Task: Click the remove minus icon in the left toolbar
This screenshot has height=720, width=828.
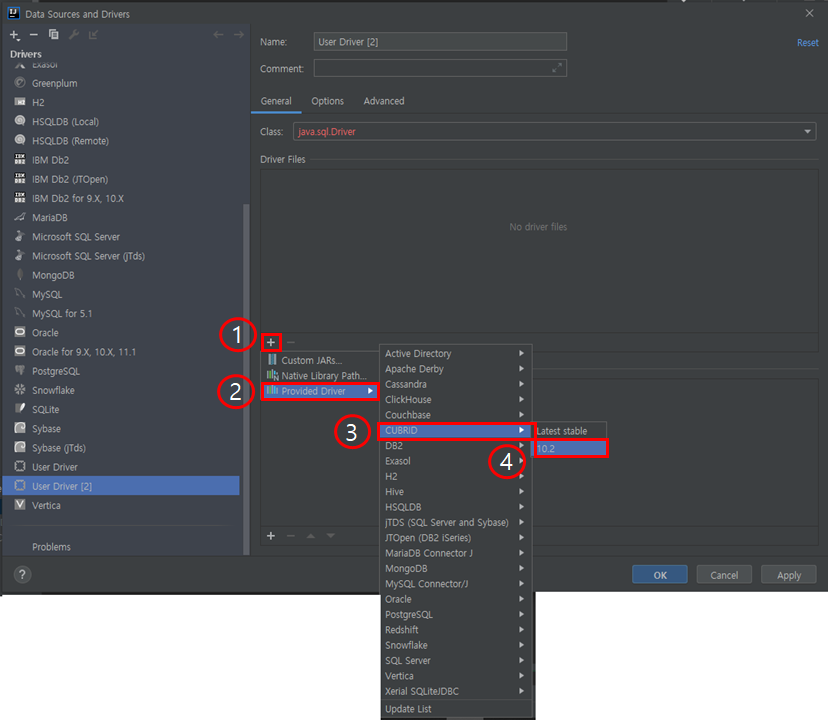Action: (x=34, y=35)
